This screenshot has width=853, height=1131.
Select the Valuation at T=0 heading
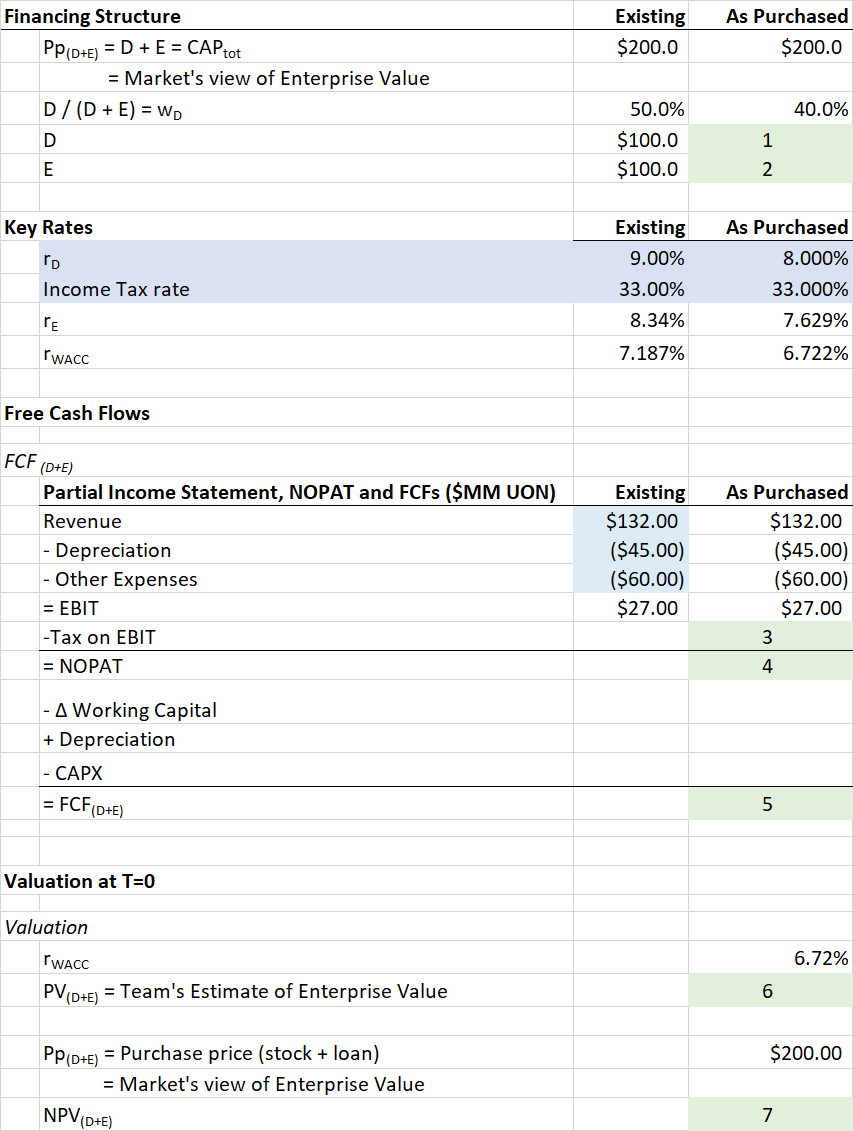click(79, 881)
